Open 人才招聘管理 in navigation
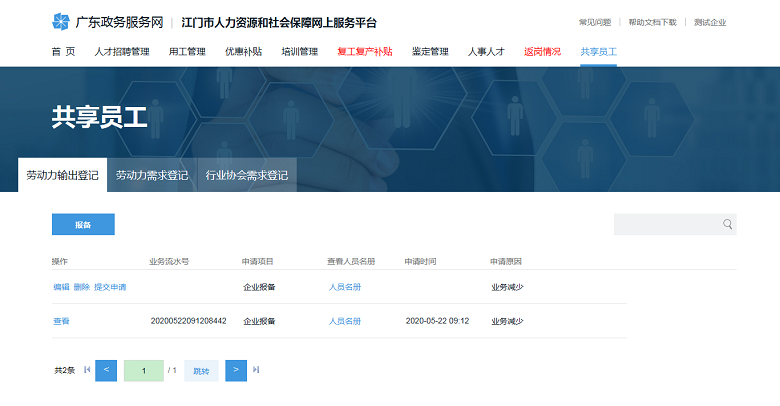Viewport: 780px width, 406px height. (122, 52)
